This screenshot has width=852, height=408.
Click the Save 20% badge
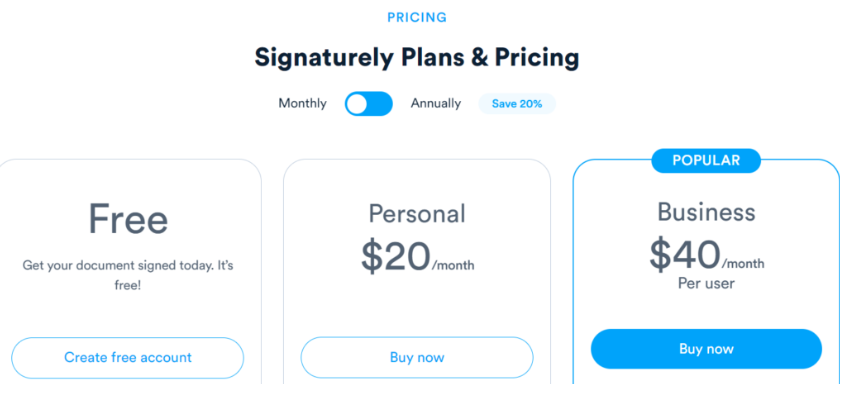coord(517,104)
